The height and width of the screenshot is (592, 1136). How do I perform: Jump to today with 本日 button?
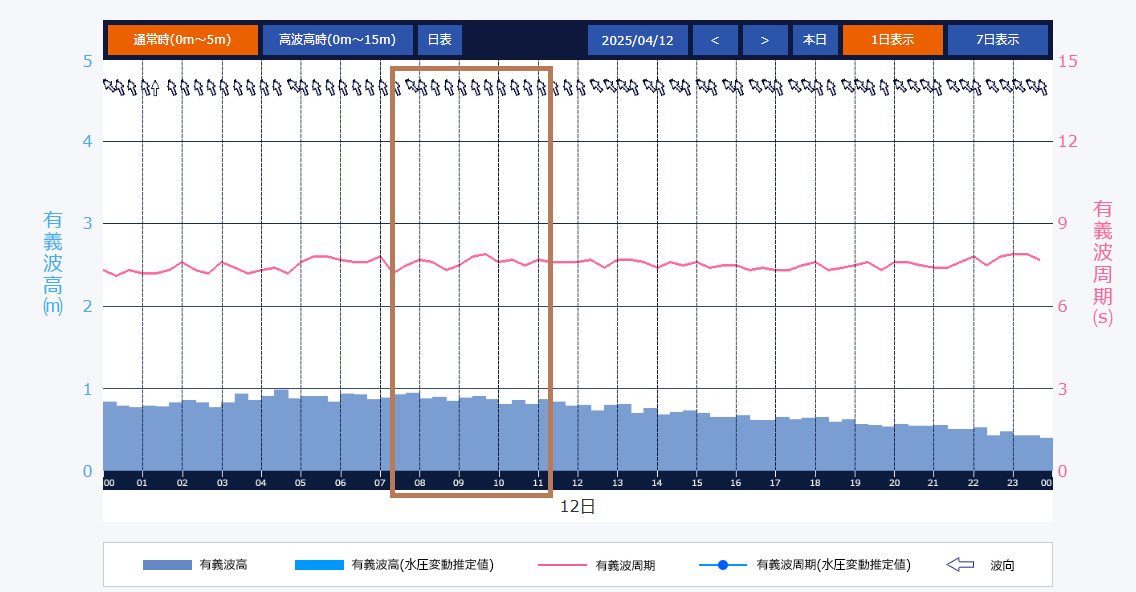point(814,40)
